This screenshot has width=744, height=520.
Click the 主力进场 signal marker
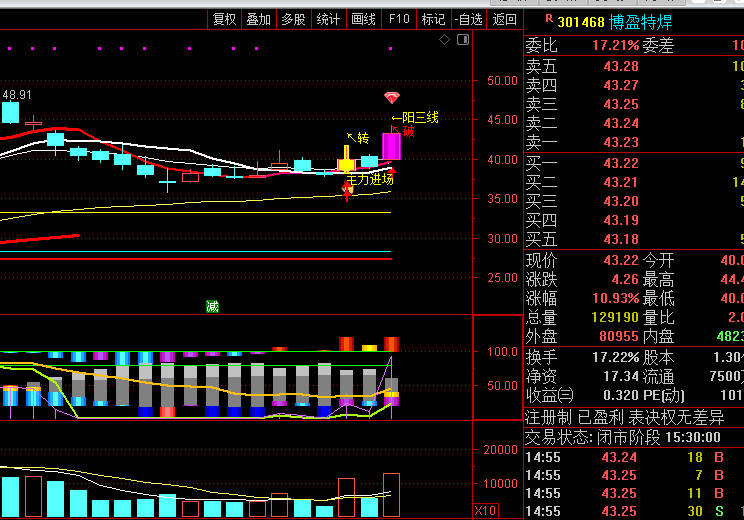pos(369,180)
